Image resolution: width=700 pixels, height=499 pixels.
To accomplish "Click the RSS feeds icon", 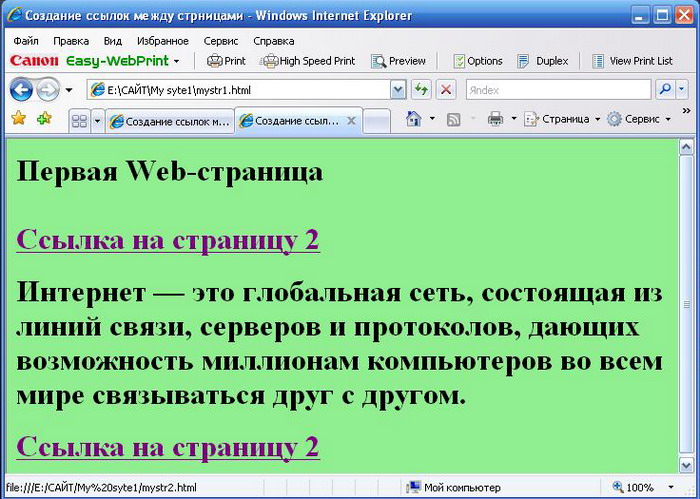I will (x=454, y=119).
